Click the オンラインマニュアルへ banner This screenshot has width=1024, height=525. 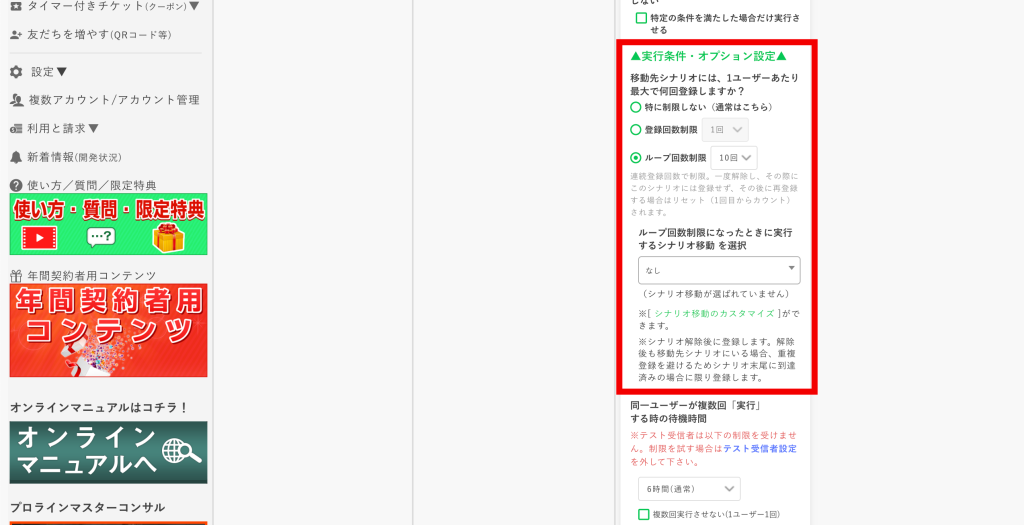click(x=108, y=452)
